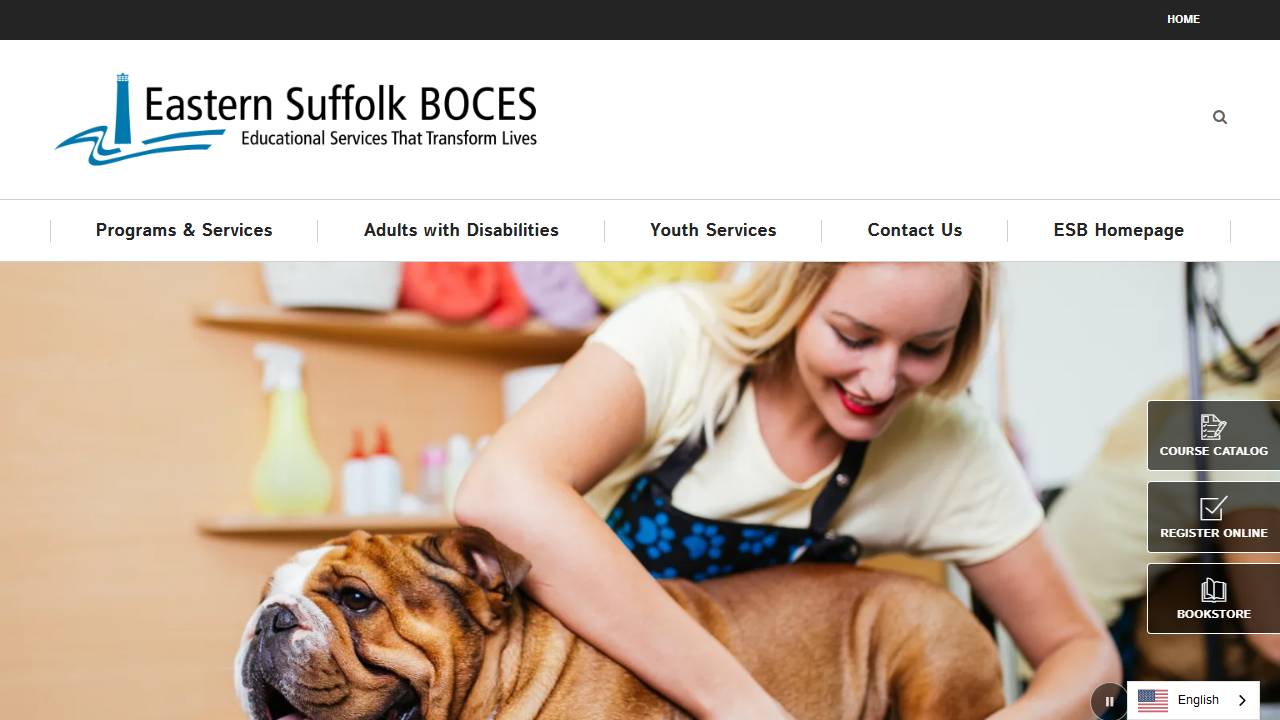
Task: Pause the slideshow with the pause button
Action: click(x=1109, y=701)
